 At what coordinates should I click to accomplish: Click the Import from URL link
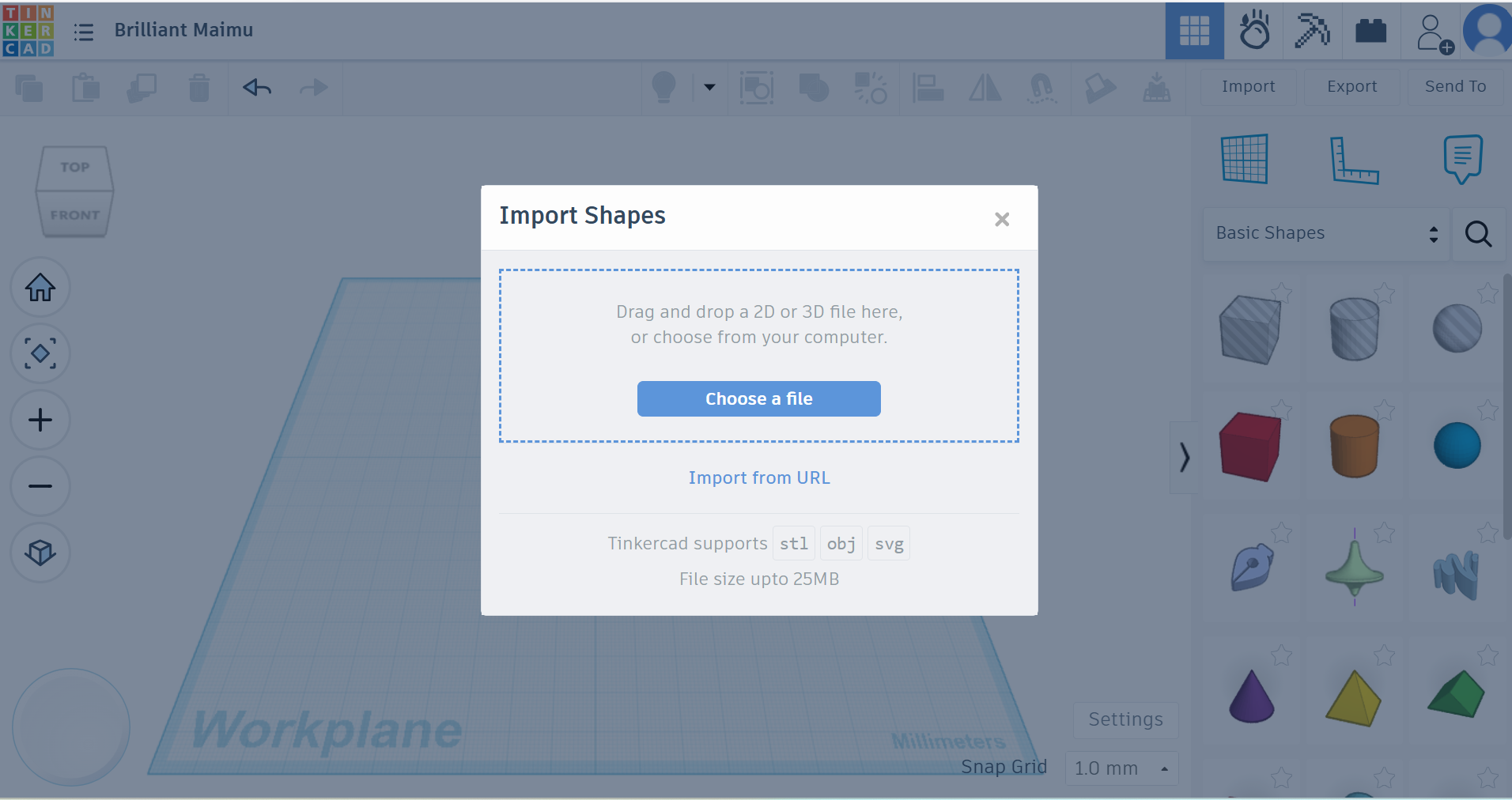tap(759, 477)
